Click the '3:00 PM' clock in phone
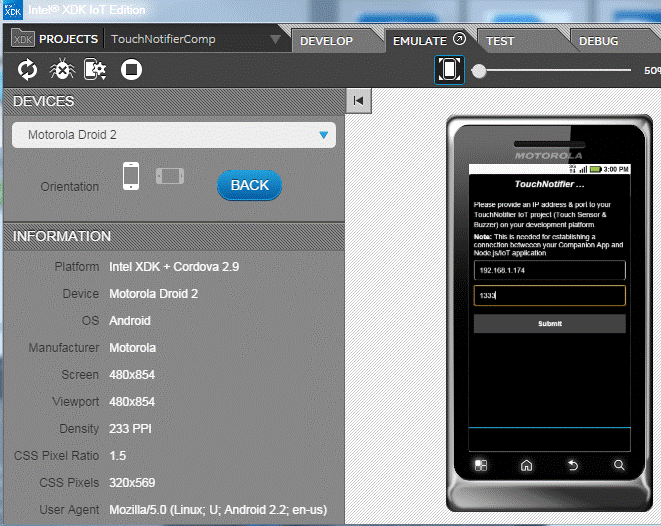This screenshot has height=526, width=661. click(x=616, y=169)
